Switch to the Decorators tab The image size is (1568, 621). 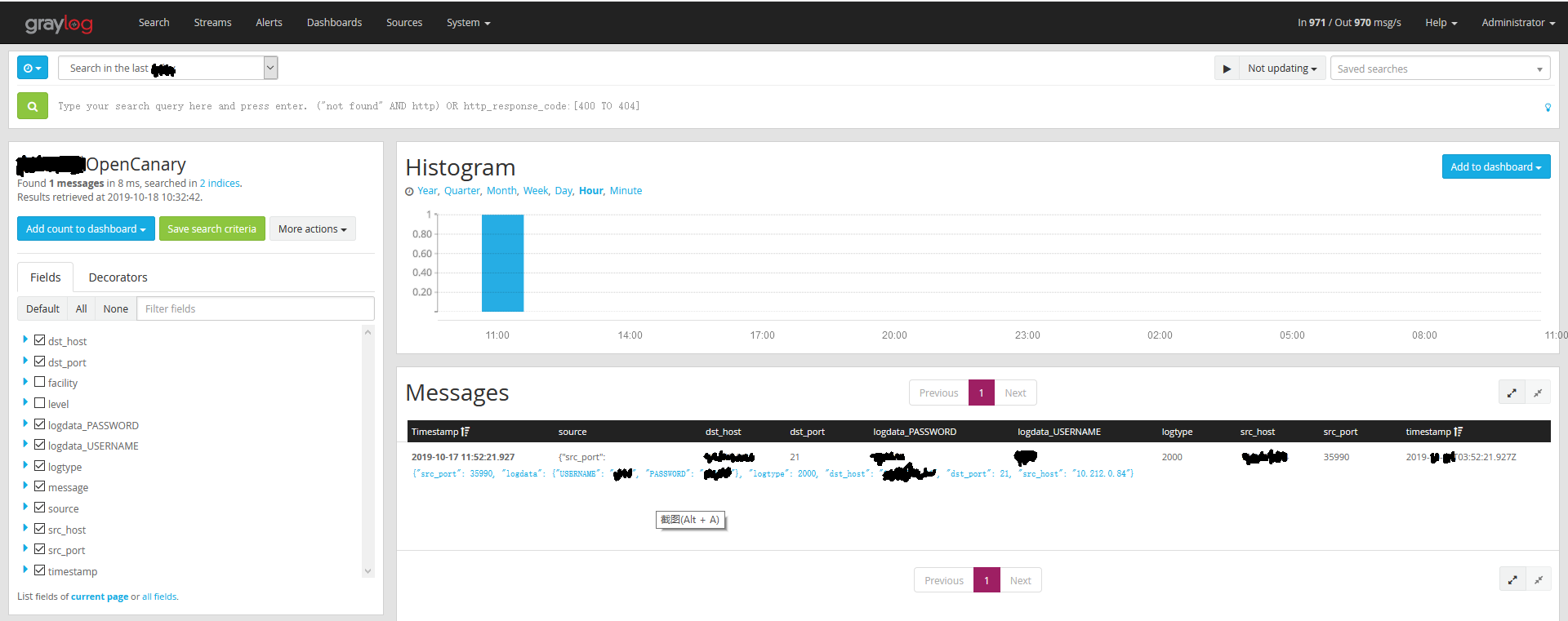pyautogui.click(x=118, y=277)
